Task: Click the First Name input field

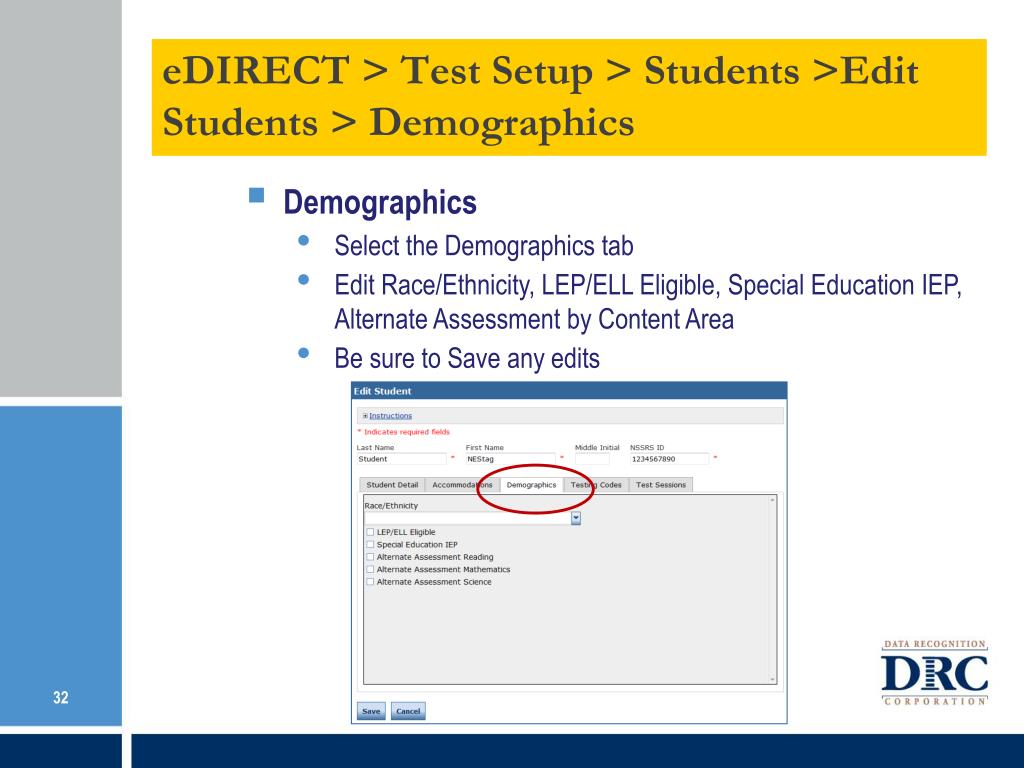Action: pyautogui.click(x=510, y=459)
